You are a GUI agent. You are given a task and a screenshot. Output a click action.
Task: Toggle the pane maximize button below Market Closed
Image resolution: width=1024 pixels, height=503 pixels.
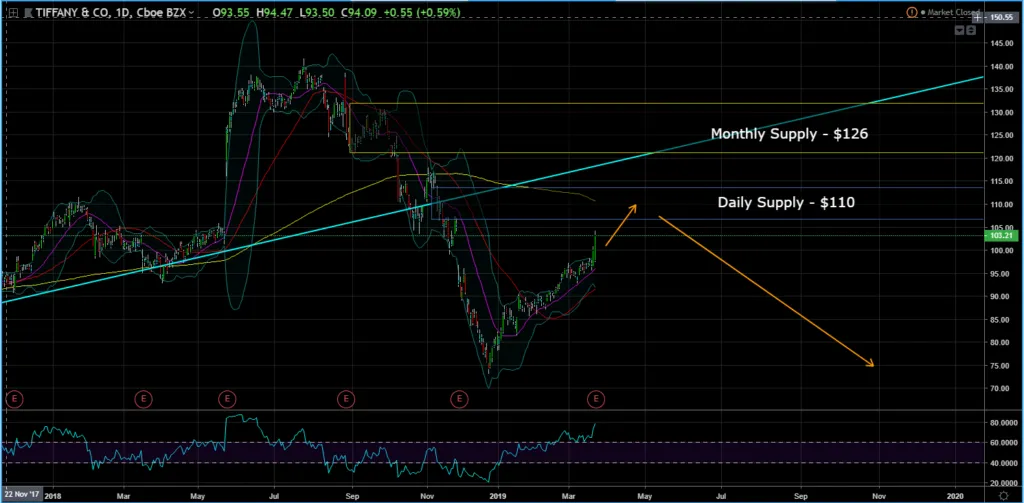click(x=970, y=31)
